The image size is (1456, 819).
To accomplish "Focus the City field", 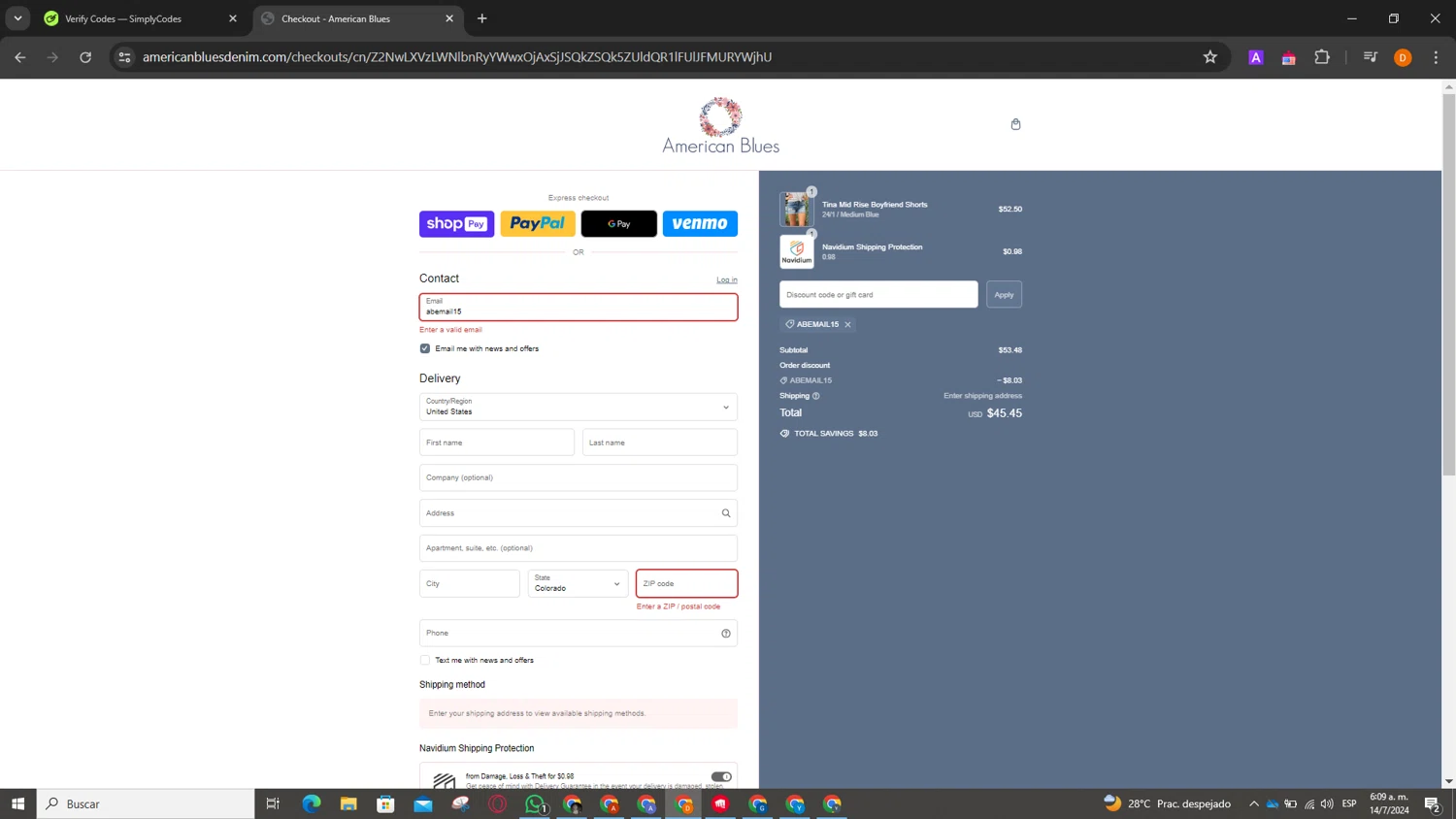I will tap(470, 583).
